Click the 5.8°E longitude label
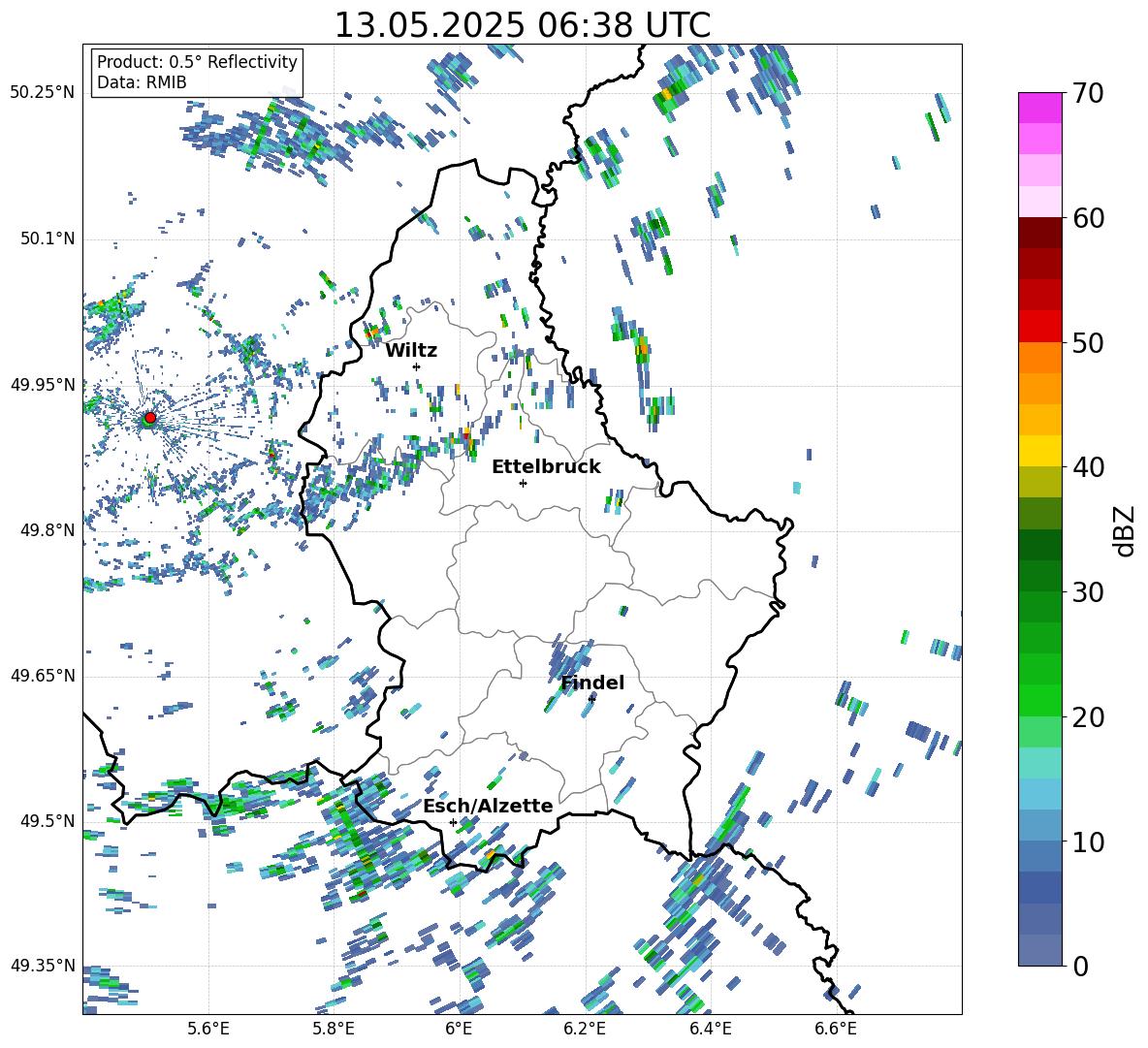Viewport: 1148px width, 1048px height. click(334, 1029)
